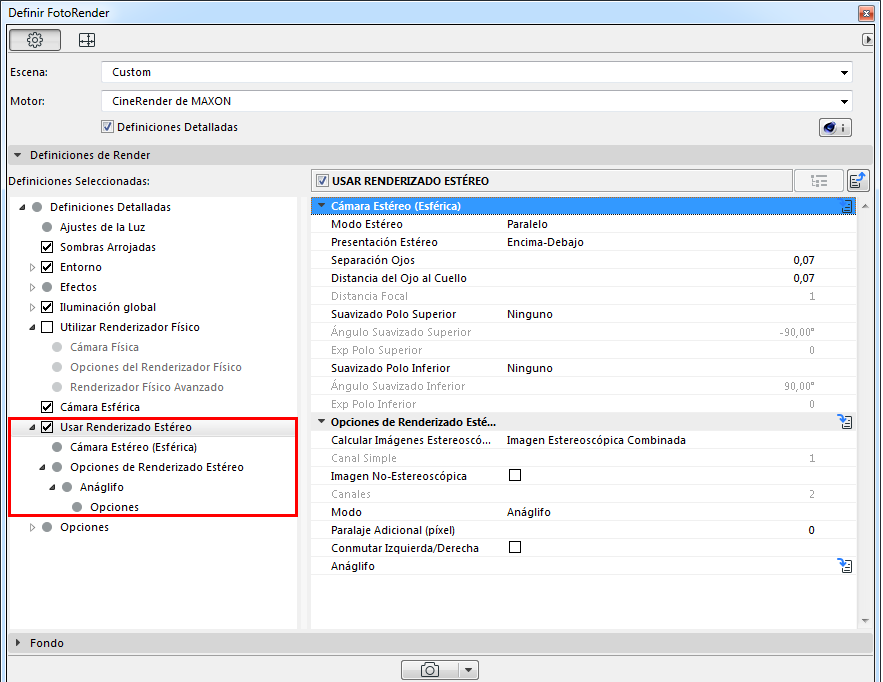Open the settings gear tab

click(35, 40)
